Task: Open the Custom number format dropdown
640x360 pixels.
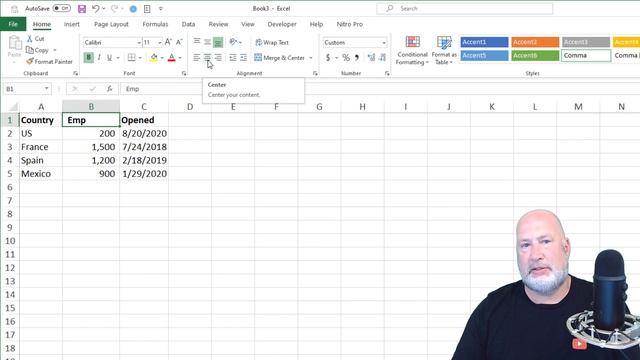Action: pos(384,42)
